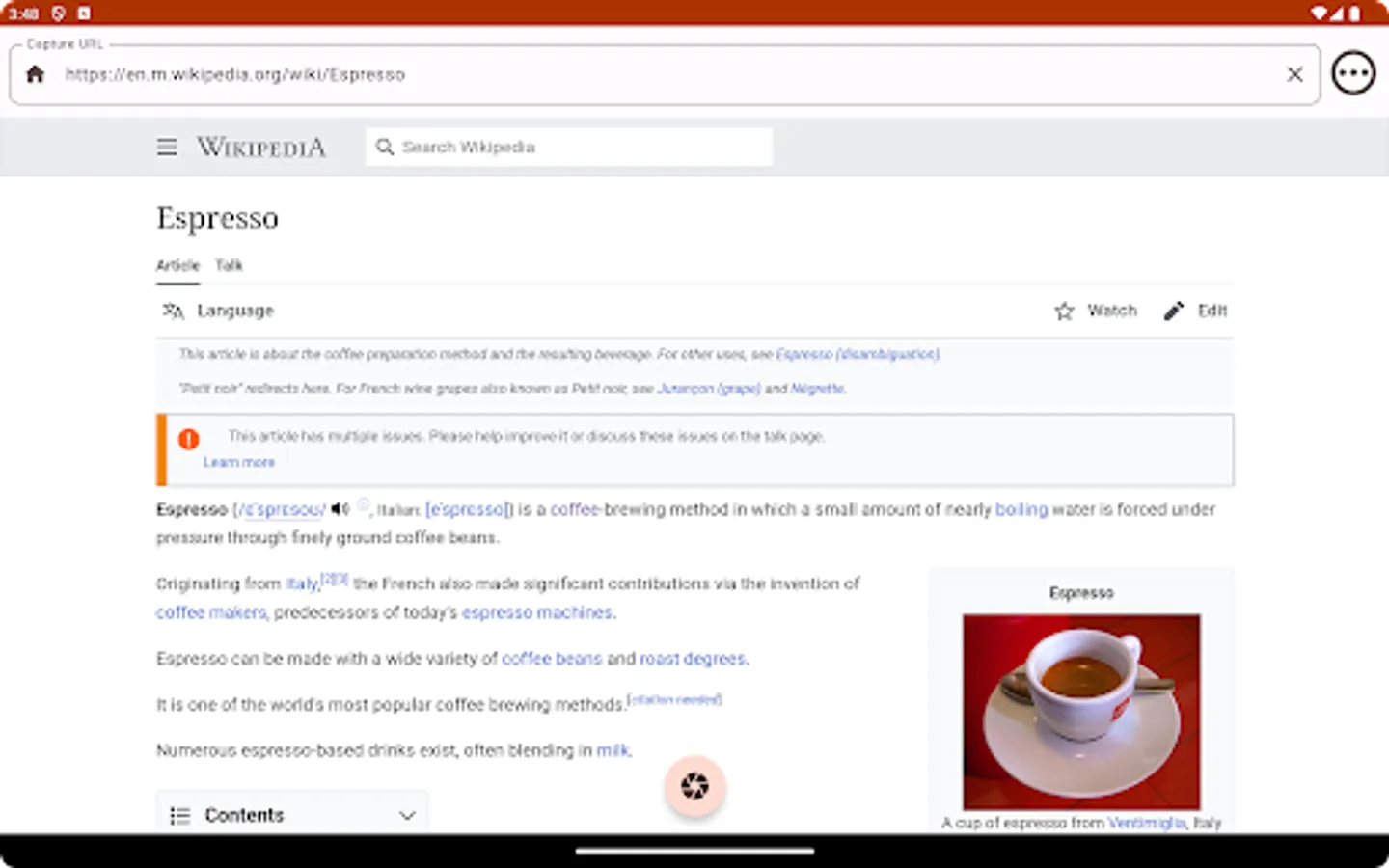Tap the Wi-Fi status icon

coord(1319,14)
